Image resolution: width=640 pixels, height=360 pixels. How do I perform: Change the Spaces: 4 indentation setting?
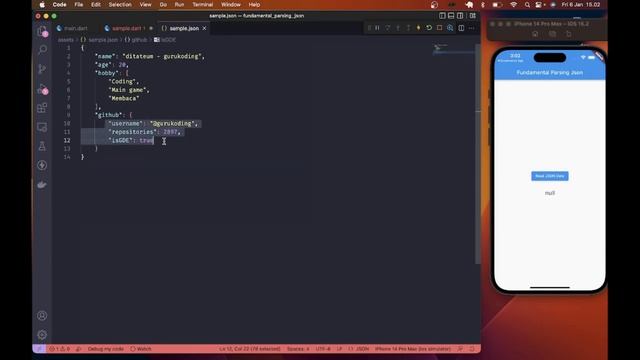pyautogui.click(x=298, y=349)
